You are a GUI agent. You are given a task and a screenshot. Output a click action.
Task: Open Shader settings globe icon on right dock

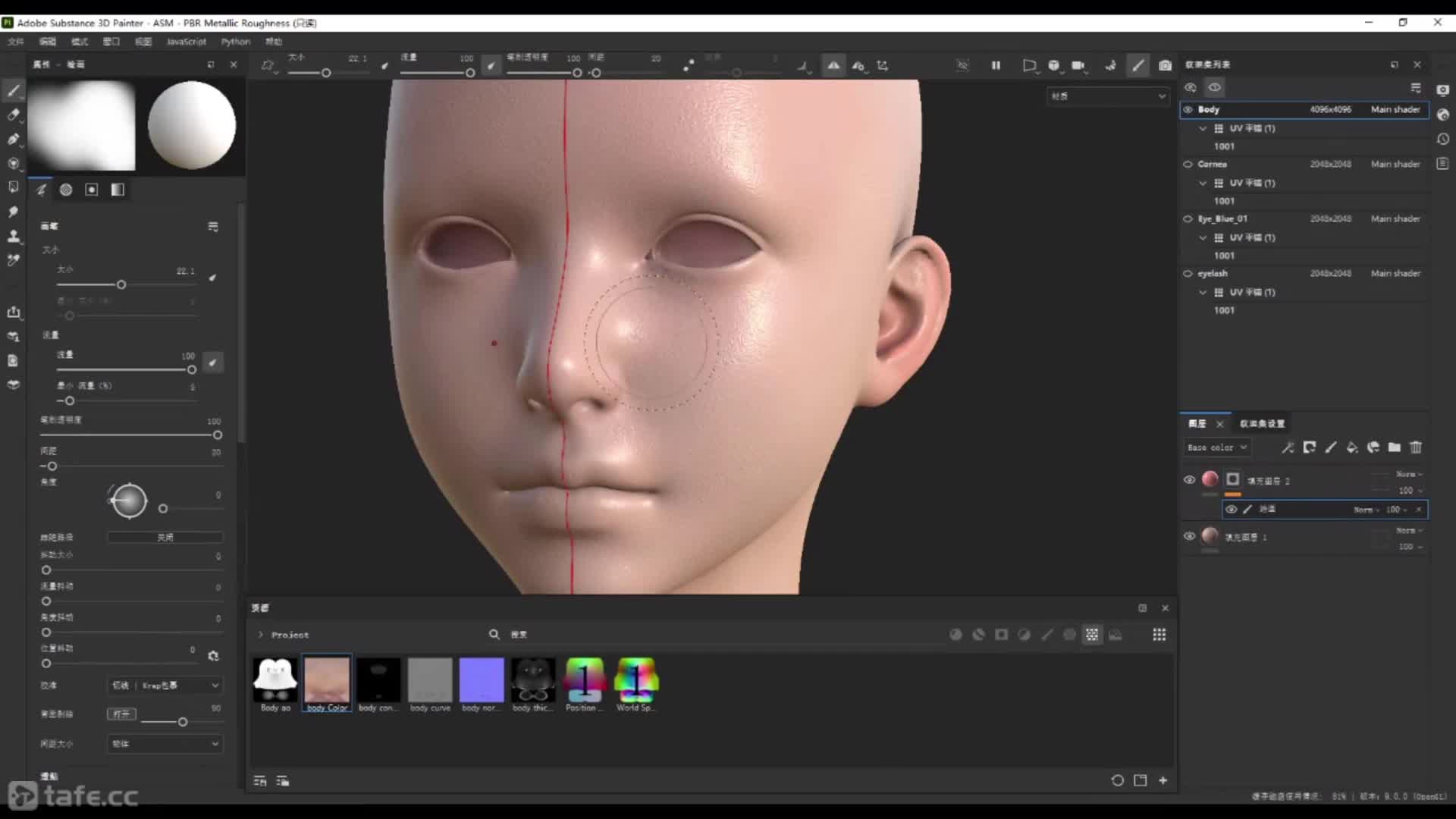tap(1443, 115)
